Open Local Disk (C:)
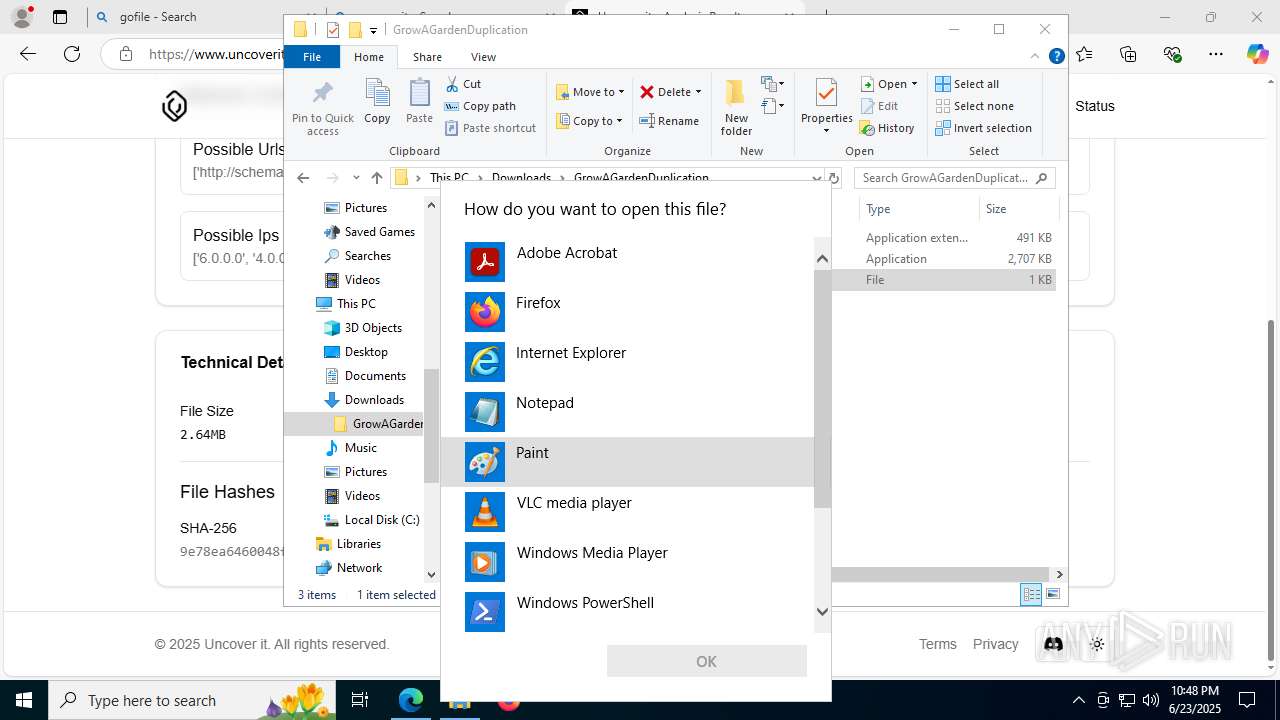Screen dimensions: 1280x720 (371, 519)
